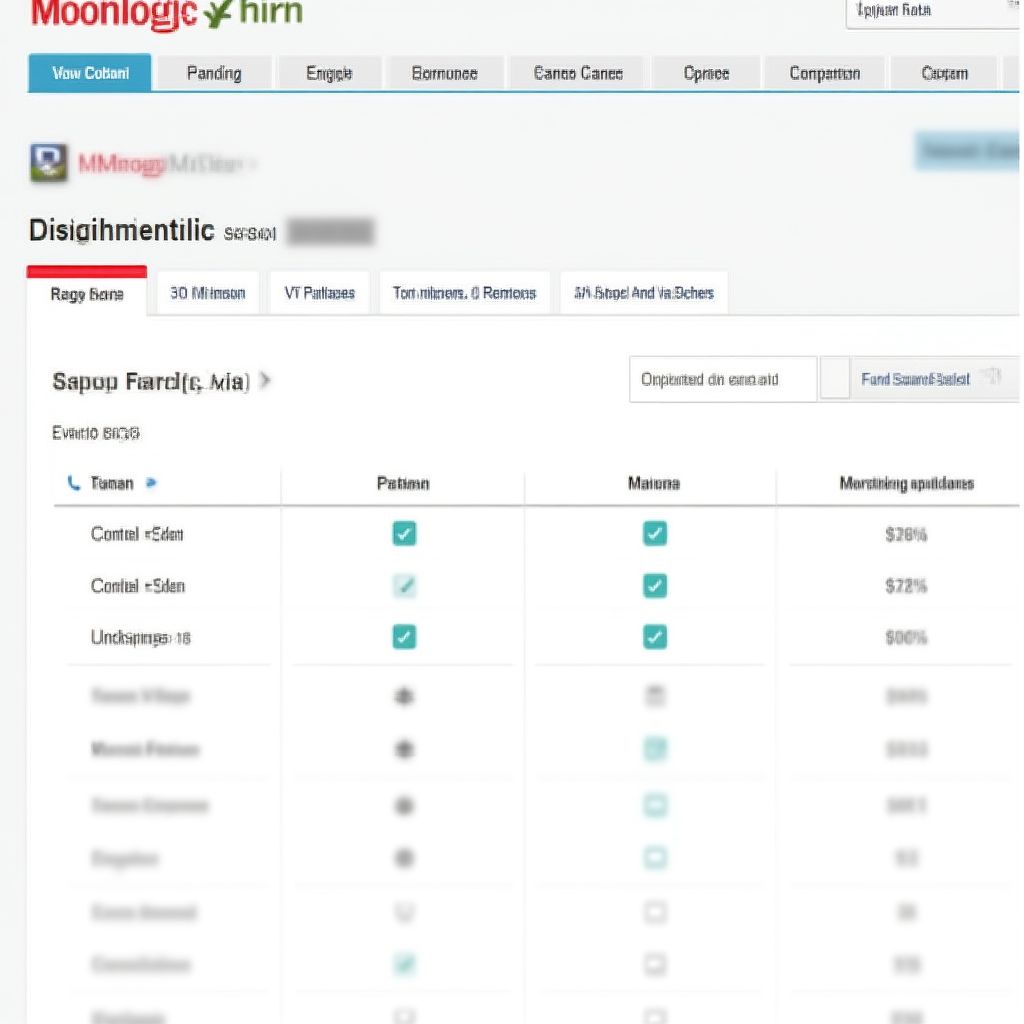Click the blurred blue button at top right
This screenshot has width=1024, height=1024.
point(967,151)
